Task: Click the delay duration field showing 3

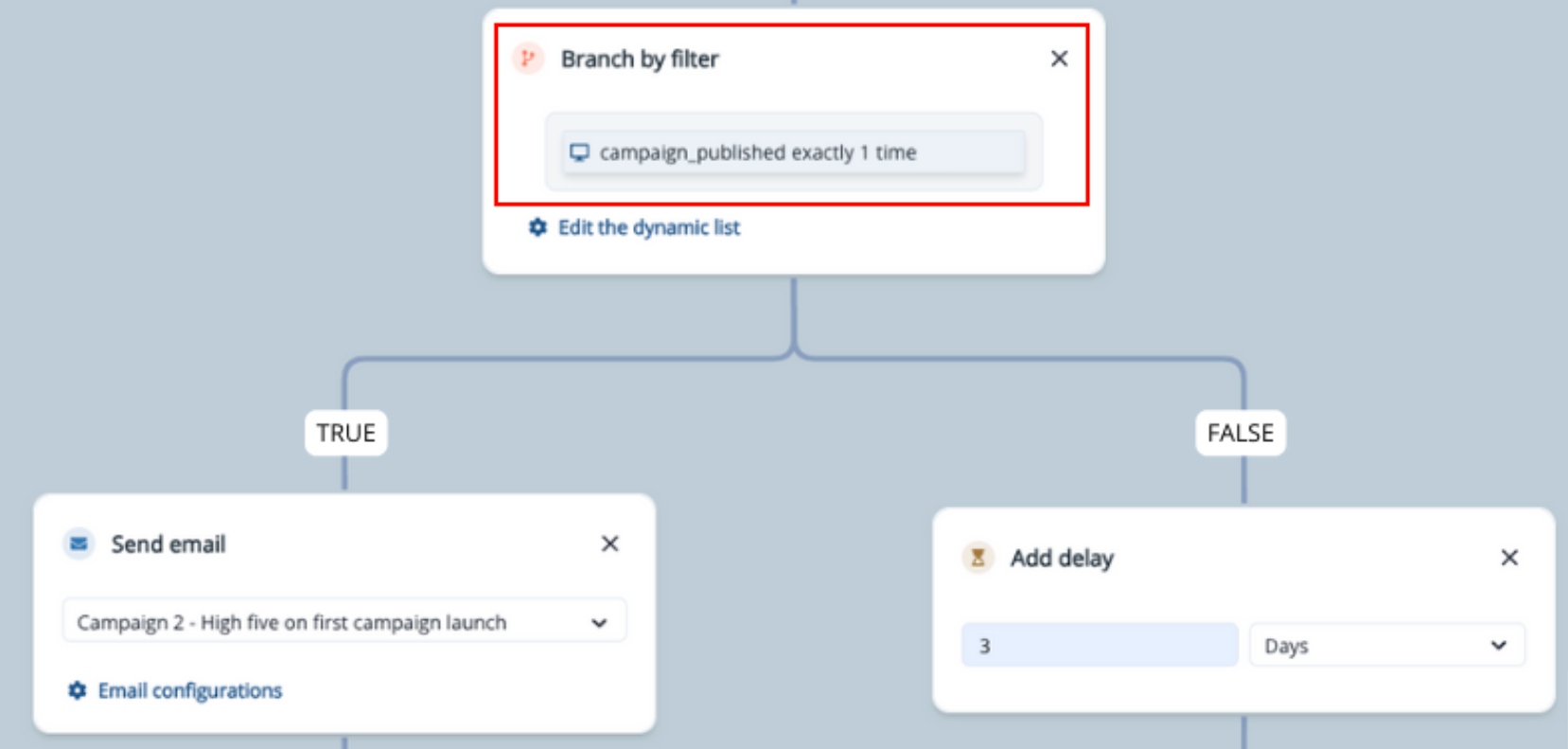Action: [1098, 645]
